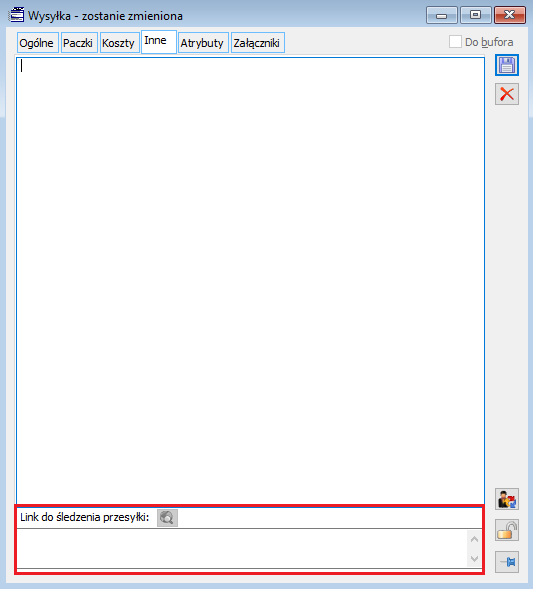Click the pin window icon
533x589 pixels.
click(x=507, y=562)
